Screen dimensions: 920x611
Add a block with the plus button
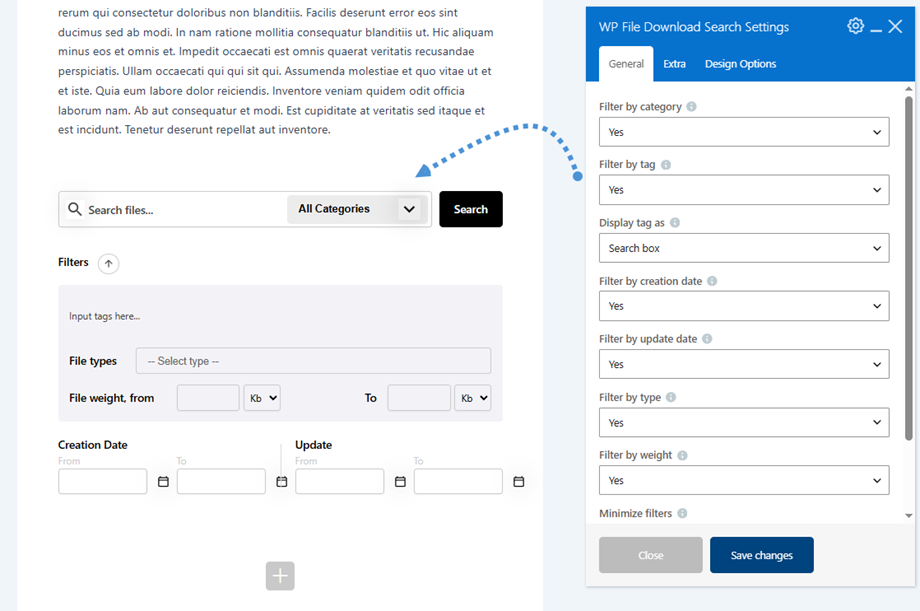280,576
